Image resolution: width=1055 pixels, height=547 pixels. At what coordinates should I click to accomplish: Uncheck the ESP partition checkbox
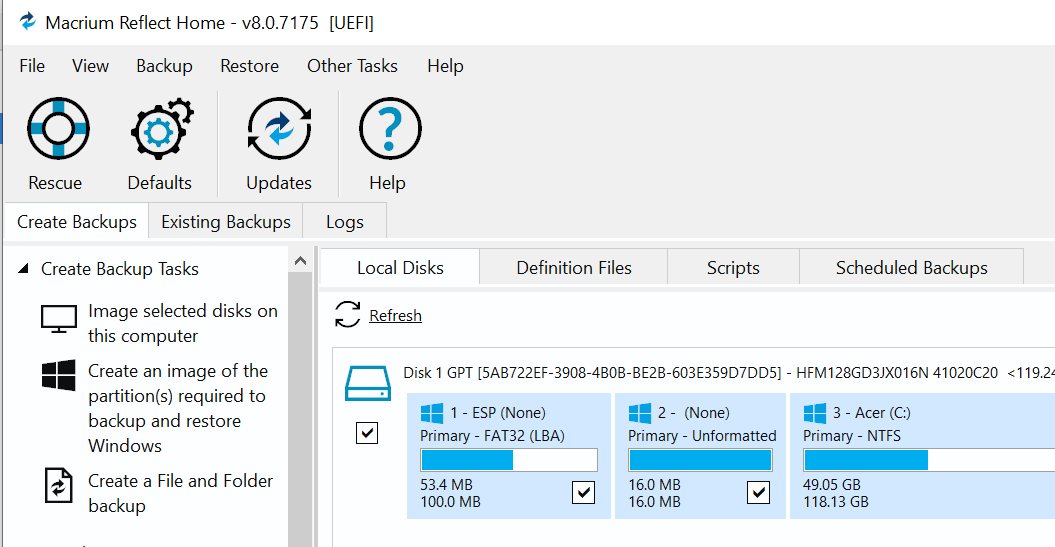583,493
